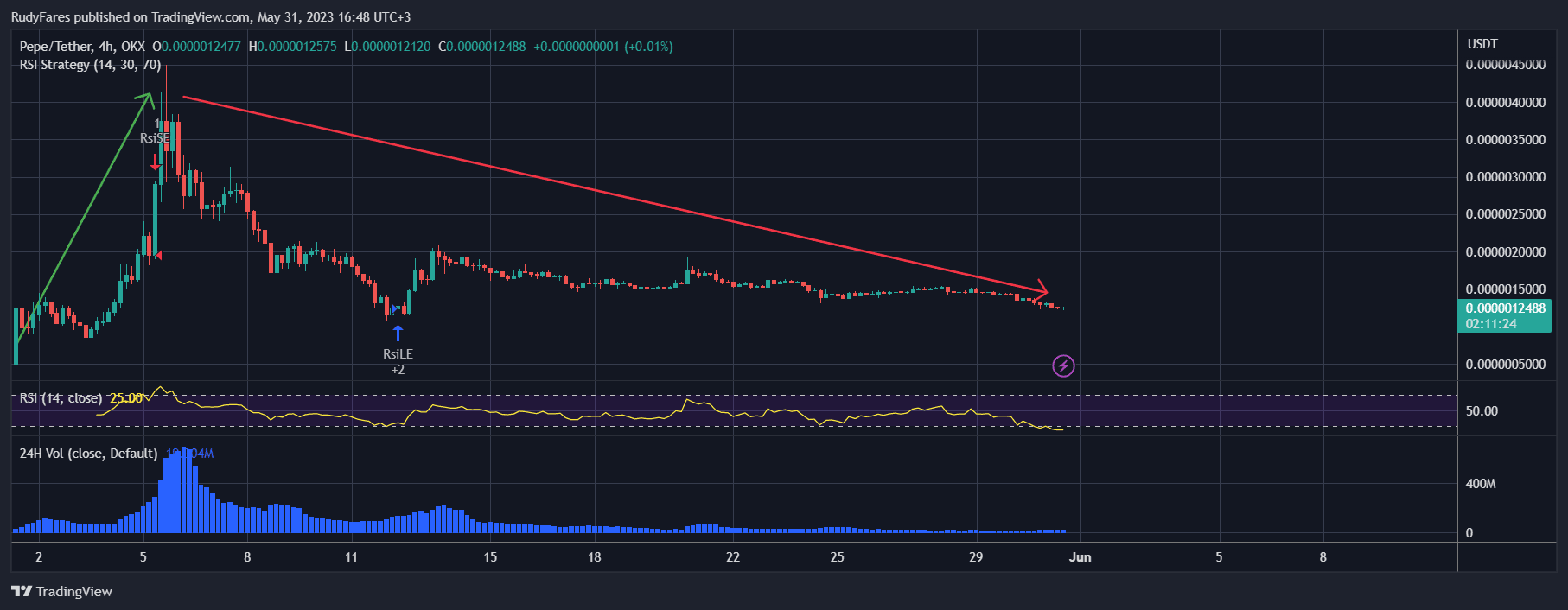The height and width of the screenshot is (610, 1568).
Task: Click the 50.00 RSI scale label
Action: pos(1481,411)
